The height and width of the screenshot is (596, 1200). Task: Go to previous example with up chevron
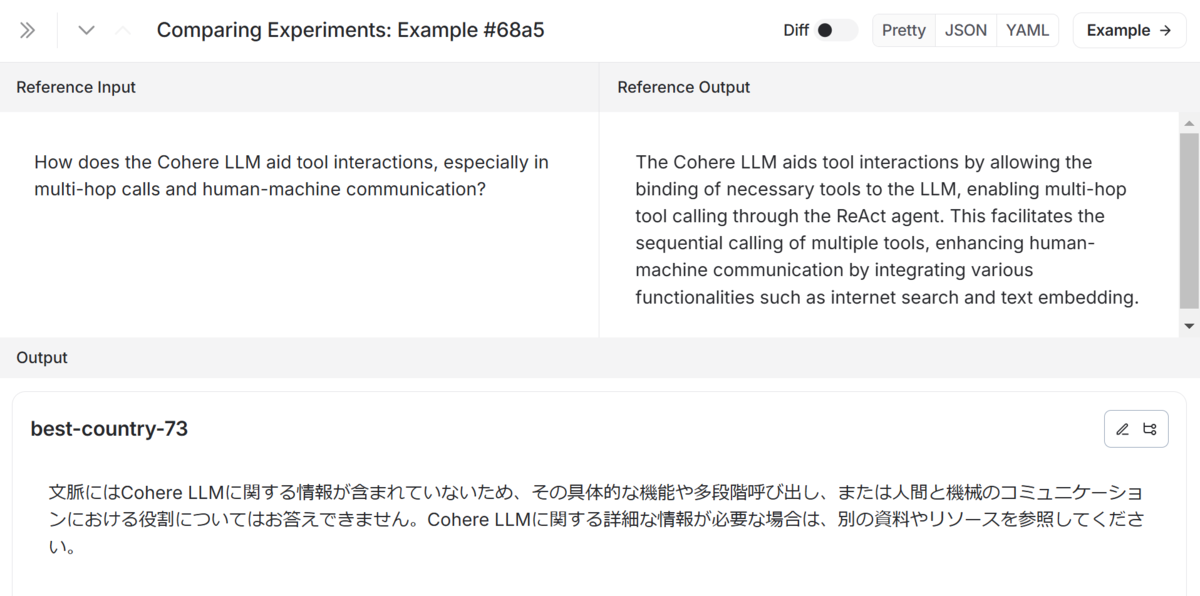122,30
